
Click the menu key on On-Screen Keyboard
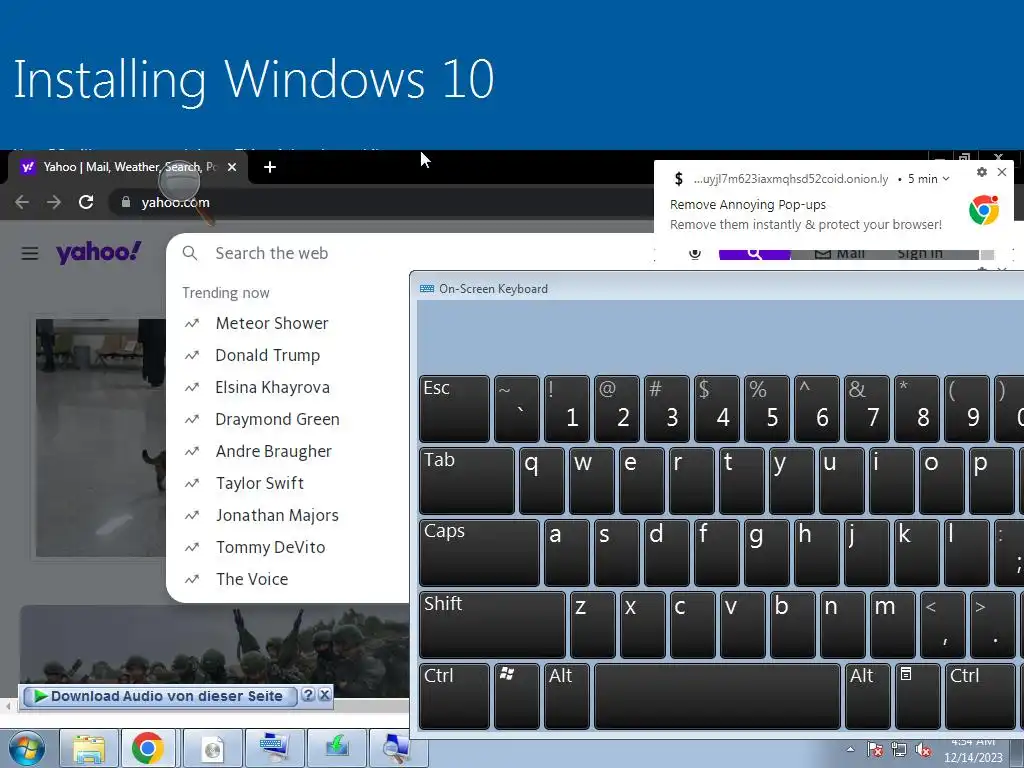coord(918,696)
